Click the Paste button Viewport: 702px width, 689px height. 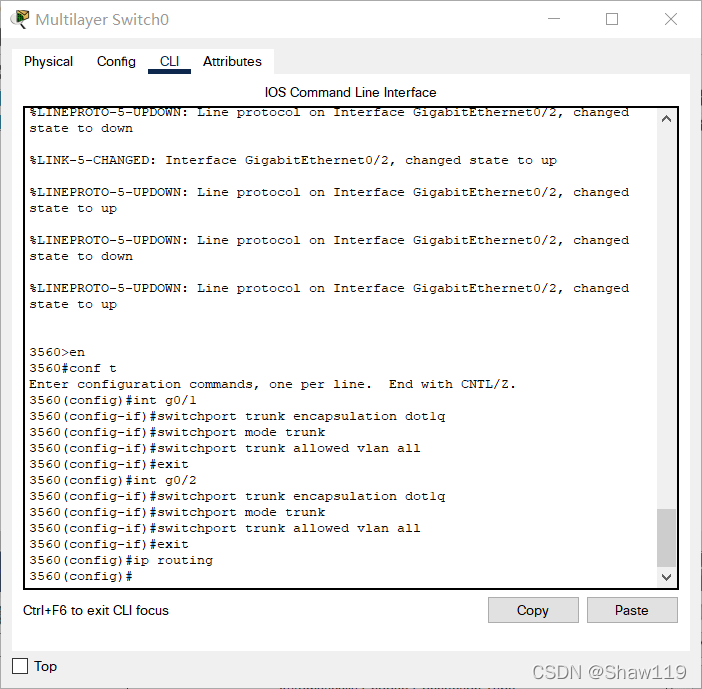[632, 610]
